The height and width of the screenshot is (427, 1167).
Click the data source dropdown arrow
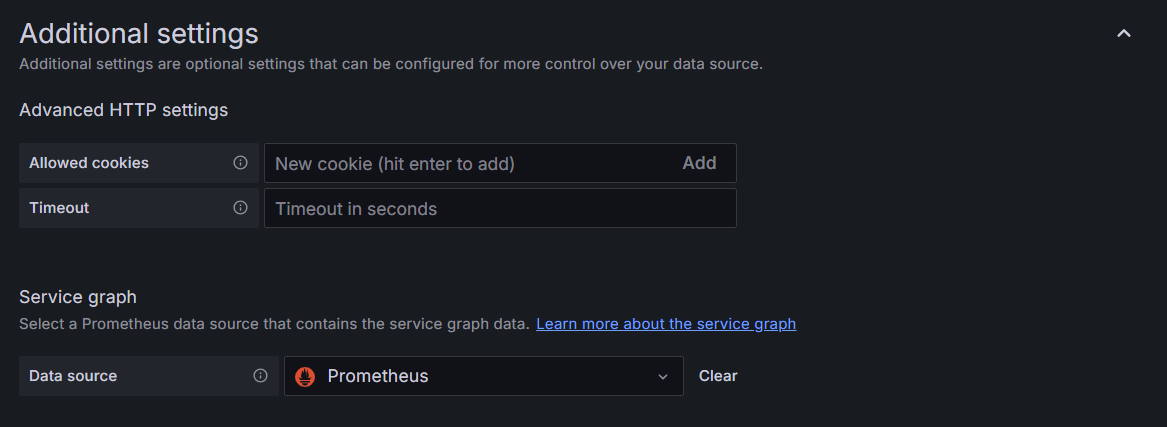tap(662, 377)
